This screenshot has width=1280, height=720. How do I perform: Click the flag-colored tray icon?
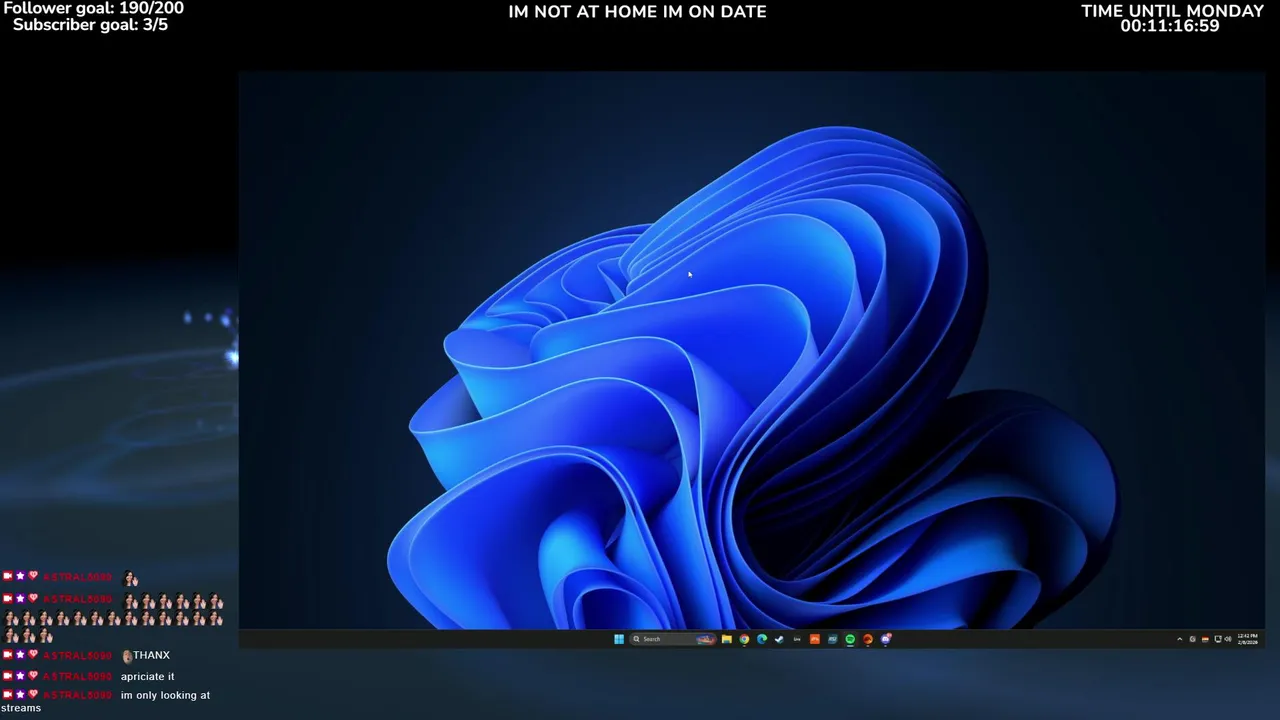[x=1205, y=639]
